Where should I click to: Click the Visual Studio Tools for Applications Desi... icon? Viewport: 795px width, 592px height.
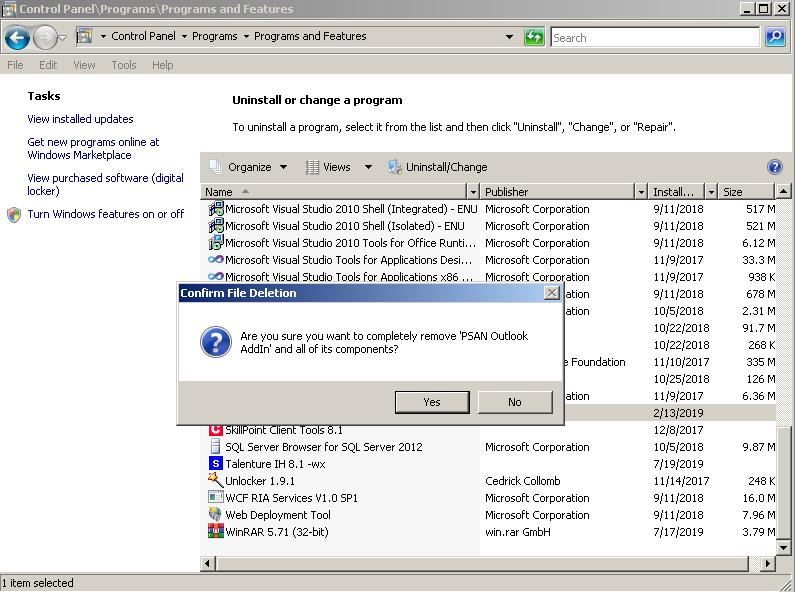pyautogui.click(x=215, y=260)
